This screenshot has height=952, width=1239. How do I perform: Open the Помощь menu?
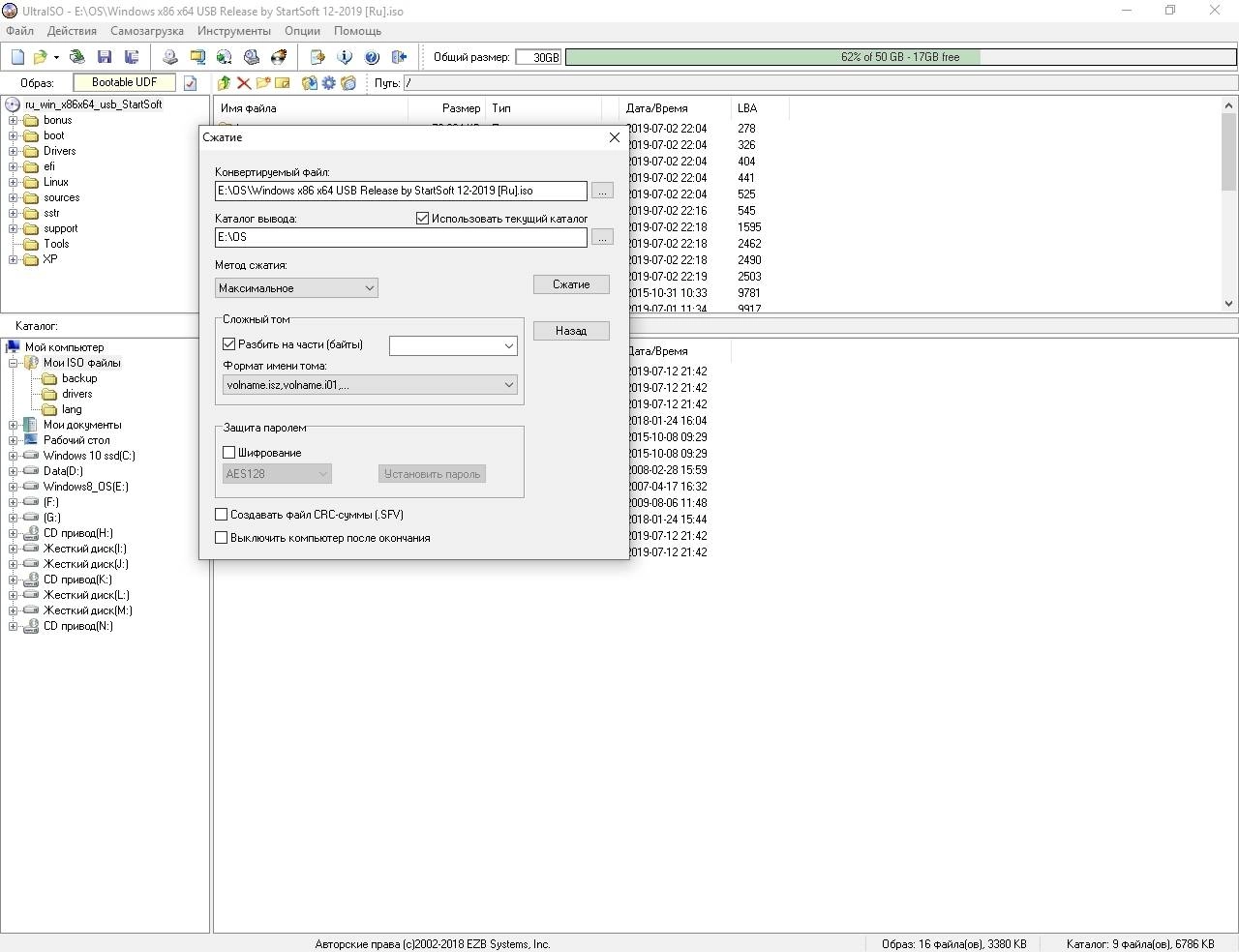[357, 31]
